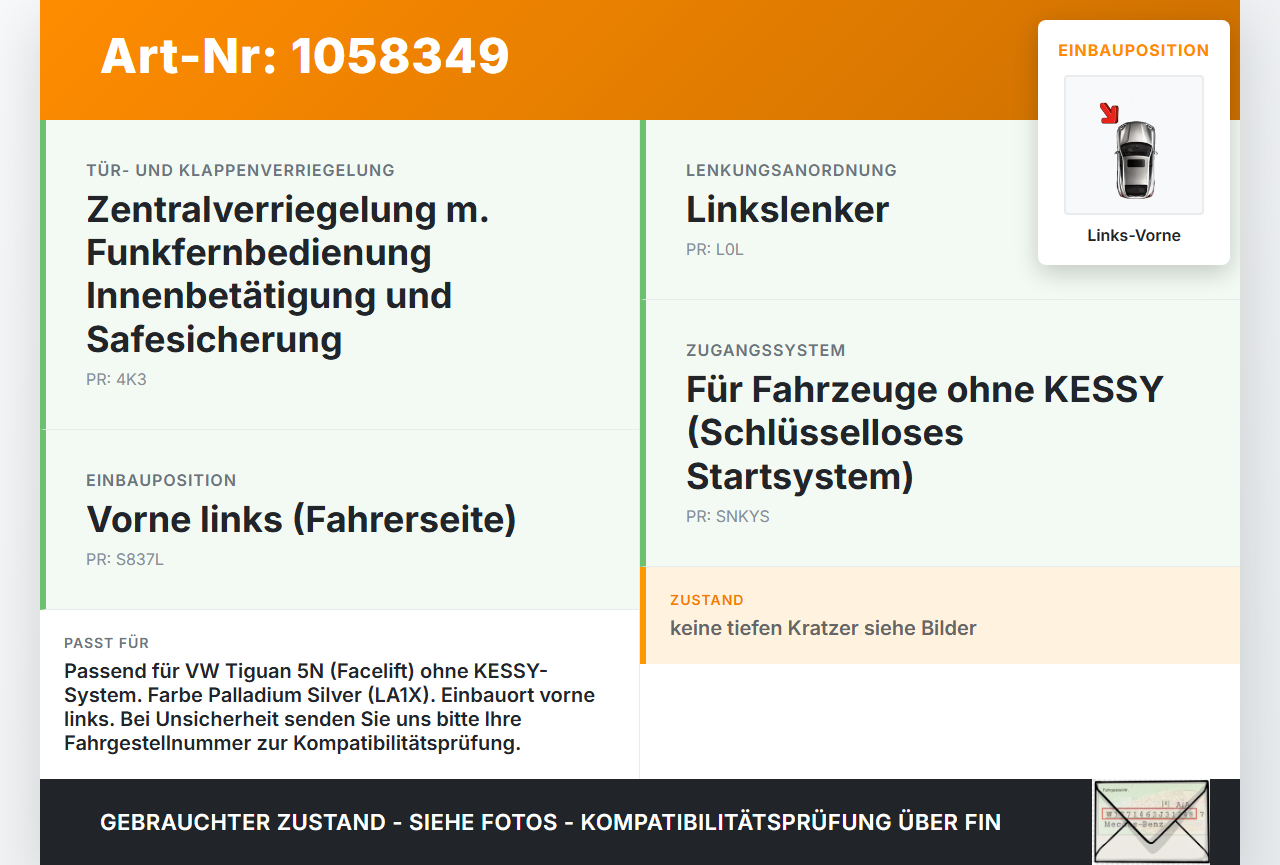Click the Art-Nr: 1058349 heading
1280x865 pixels.
305,56
